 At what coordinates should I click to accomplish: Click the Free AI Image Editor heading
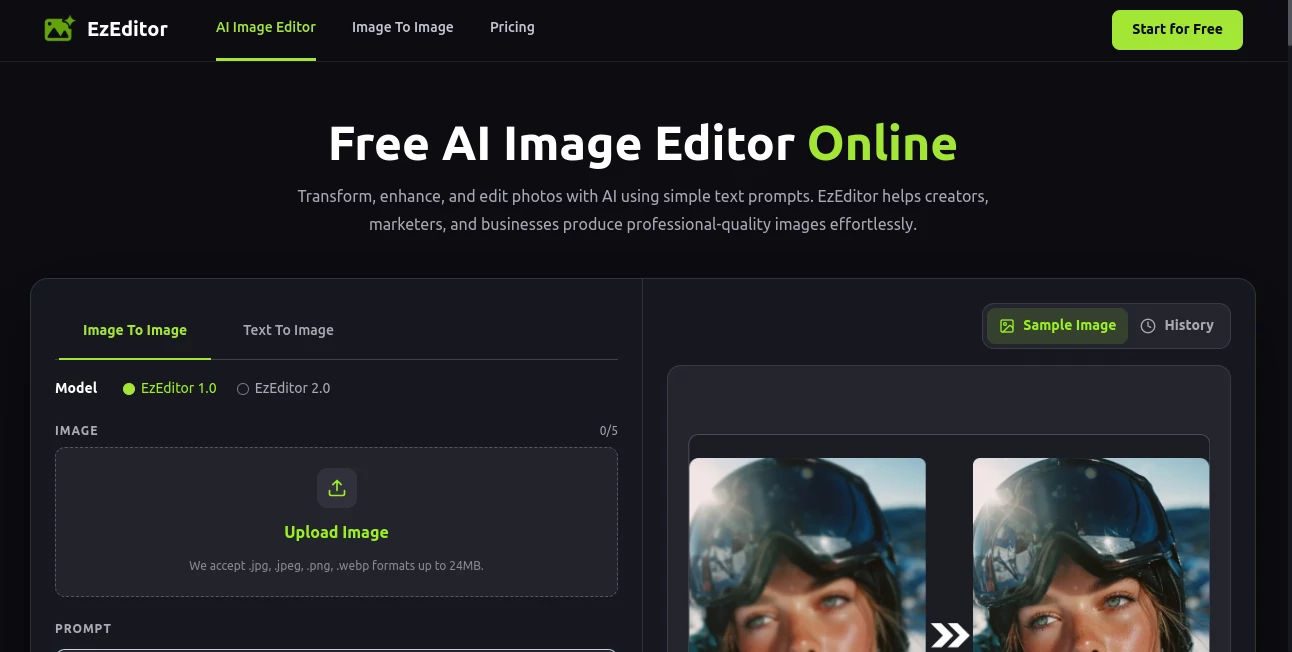point(643,143)
